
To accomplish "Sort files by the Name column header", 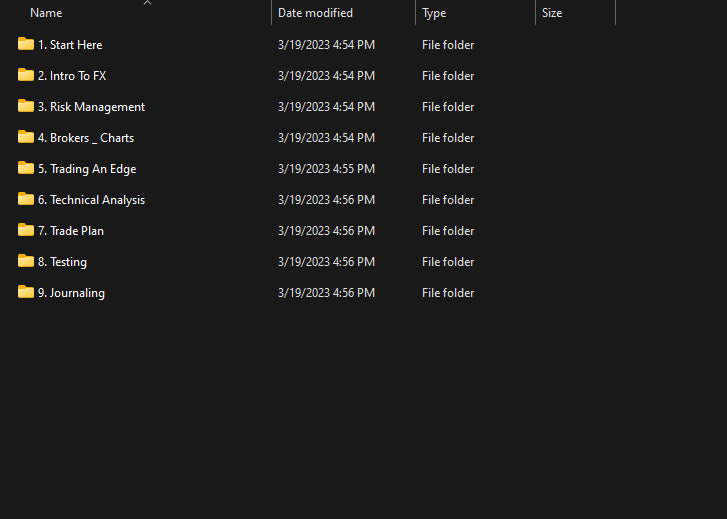I will pyautogui.click(x=46, y=13).
